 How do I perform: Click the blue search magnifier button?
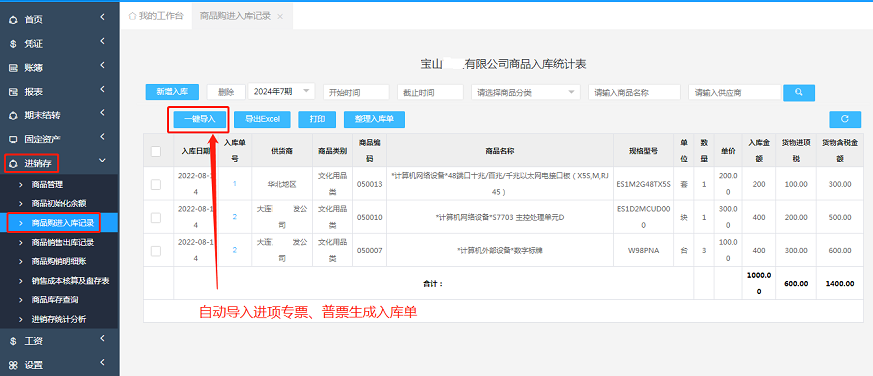click(799, 92)
